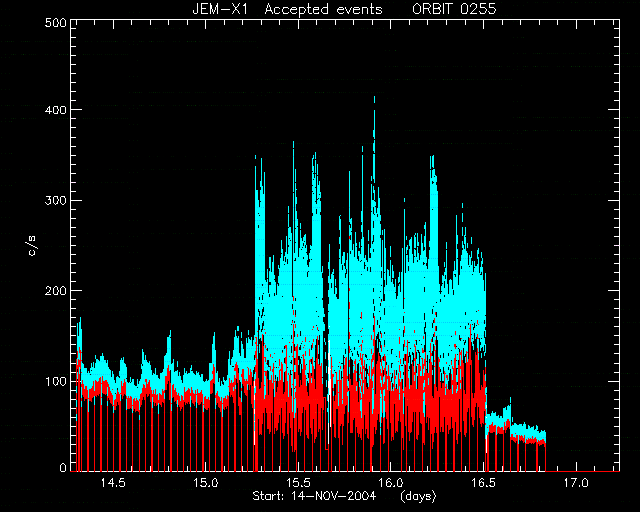Click the y-axis label c/s
This screenshot has height=512, width=640.
(x=32, y=245)
